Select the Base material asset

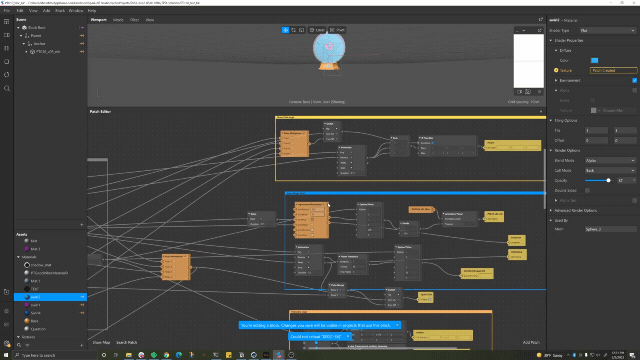click(x=34, y=321)
